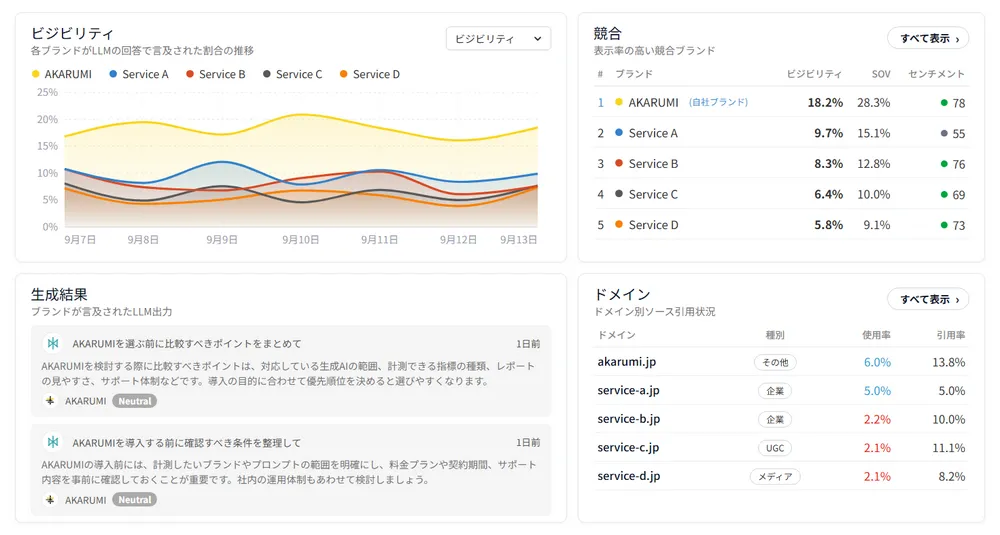Select Service A in competitor table
1000x535 pixels.
point(781,133)
